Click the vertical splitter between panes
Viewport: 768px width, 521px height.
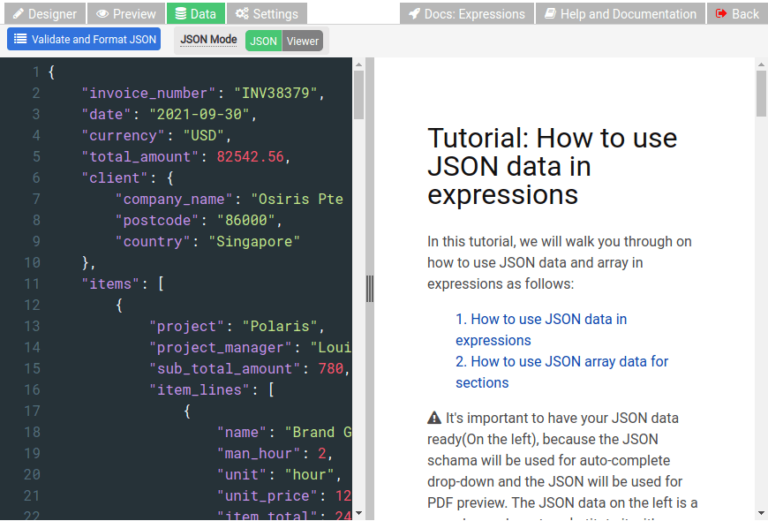click(369, 288)
